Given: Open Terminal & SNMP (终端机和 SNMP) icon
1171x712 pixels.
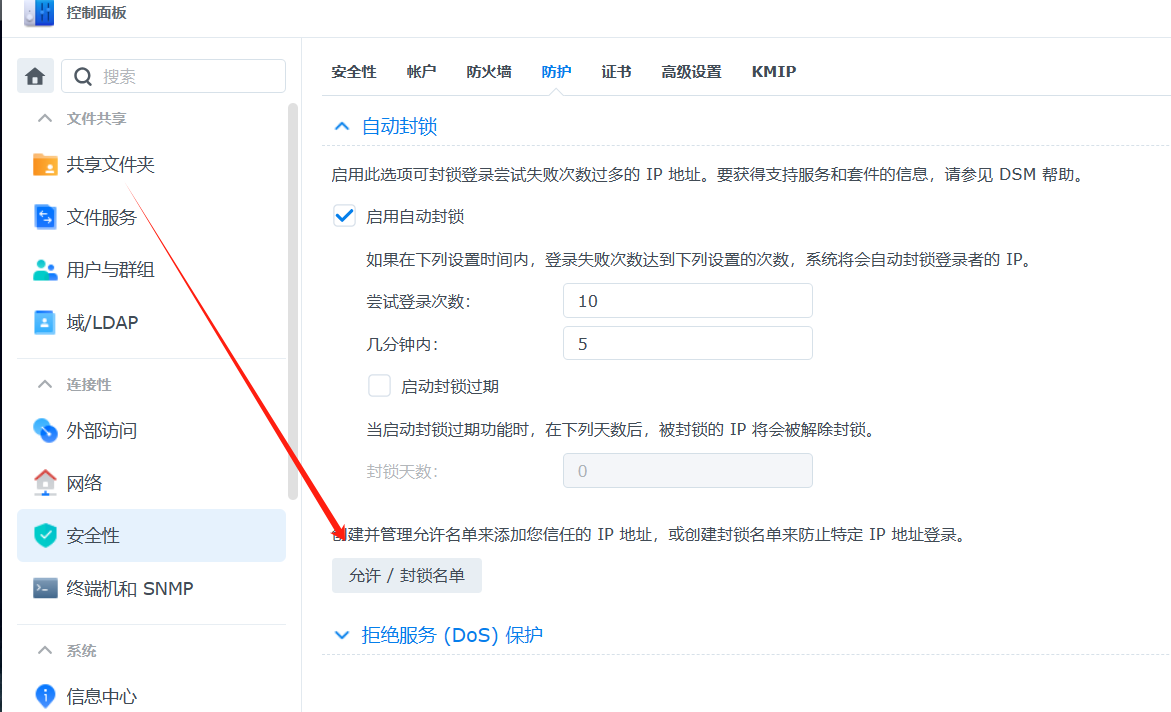Looking at the screenshot, I should pos(45,588).
